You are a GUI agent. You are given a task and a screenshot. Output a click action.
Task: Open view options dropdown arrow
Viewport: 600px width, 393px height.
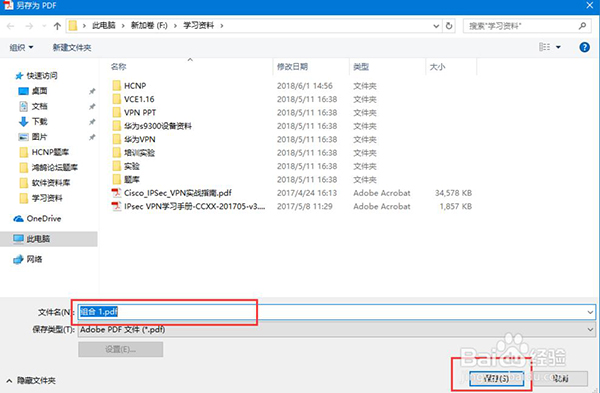coord(558,47)
